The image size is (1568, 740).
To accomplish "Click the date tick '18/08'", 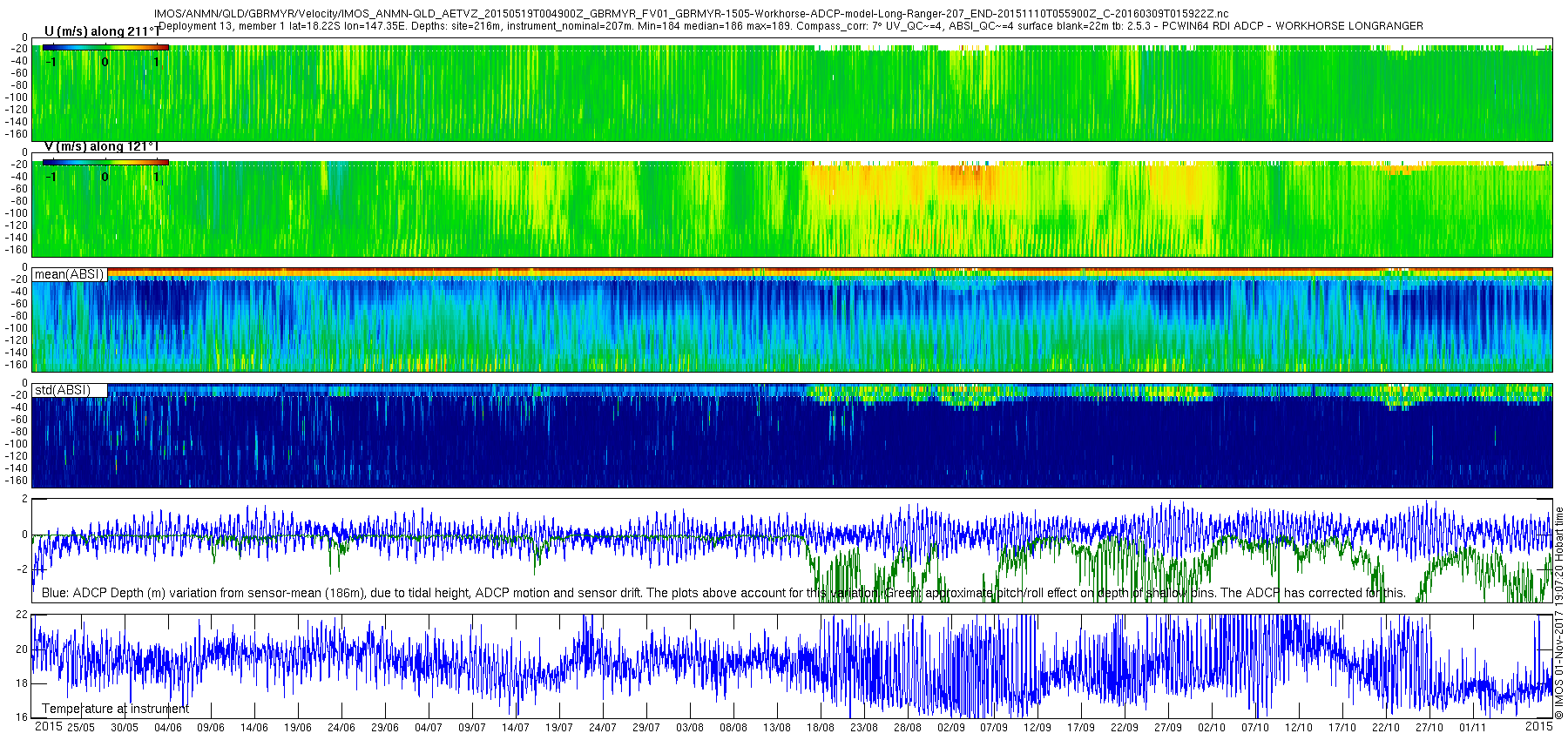I will [821, 728].
